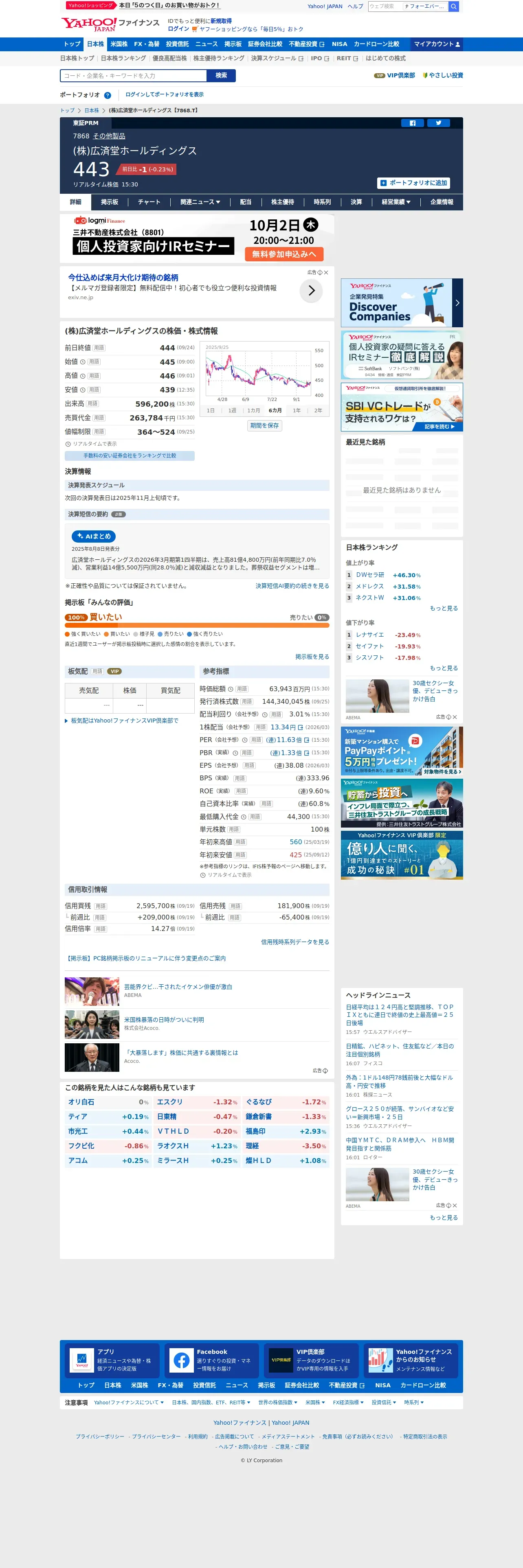
Task: Open the NISA top navigation item
Action: tap(339, 44)
